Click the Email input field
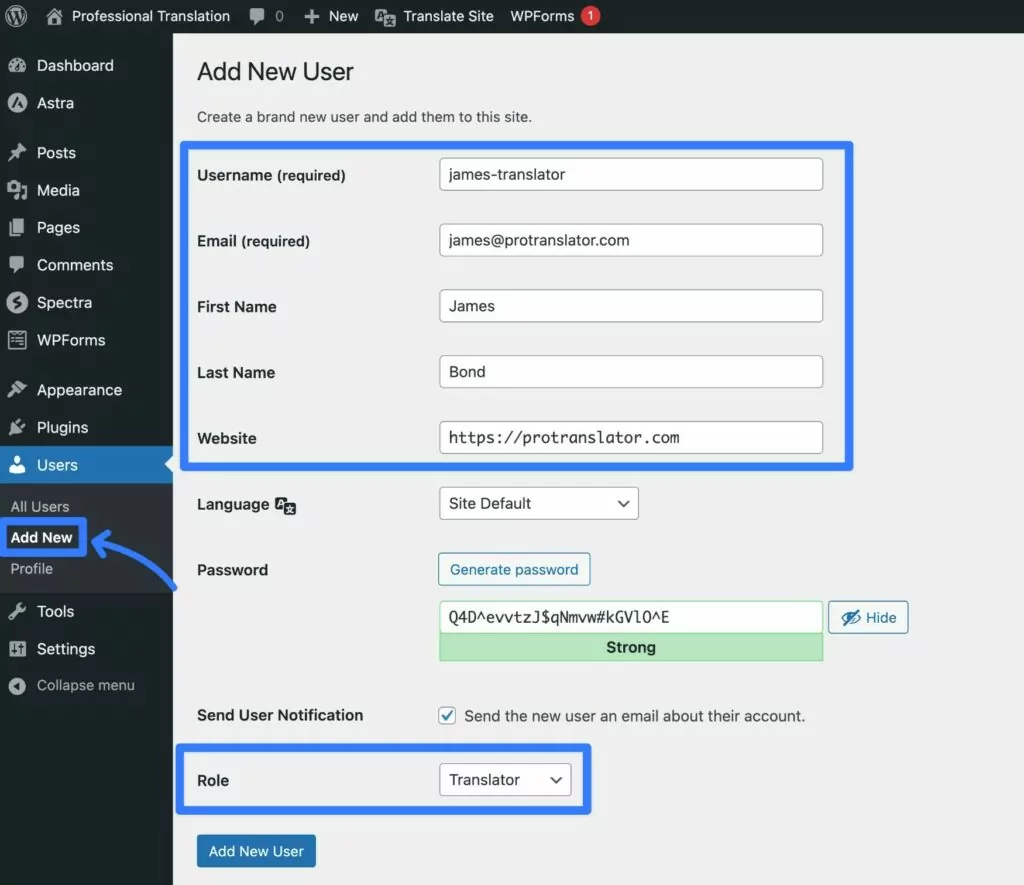The image size is (1024, 885). pyautogui.click(x=631, y=240)
